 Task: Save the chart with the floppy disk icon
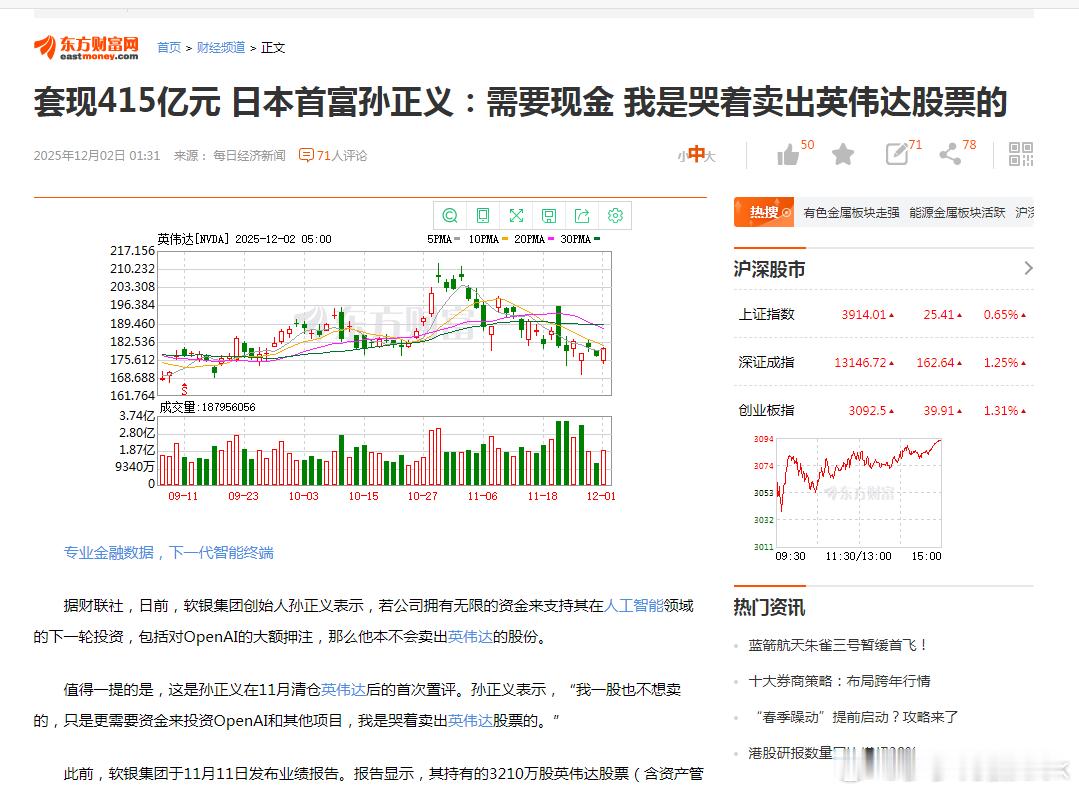click(549, 215)
